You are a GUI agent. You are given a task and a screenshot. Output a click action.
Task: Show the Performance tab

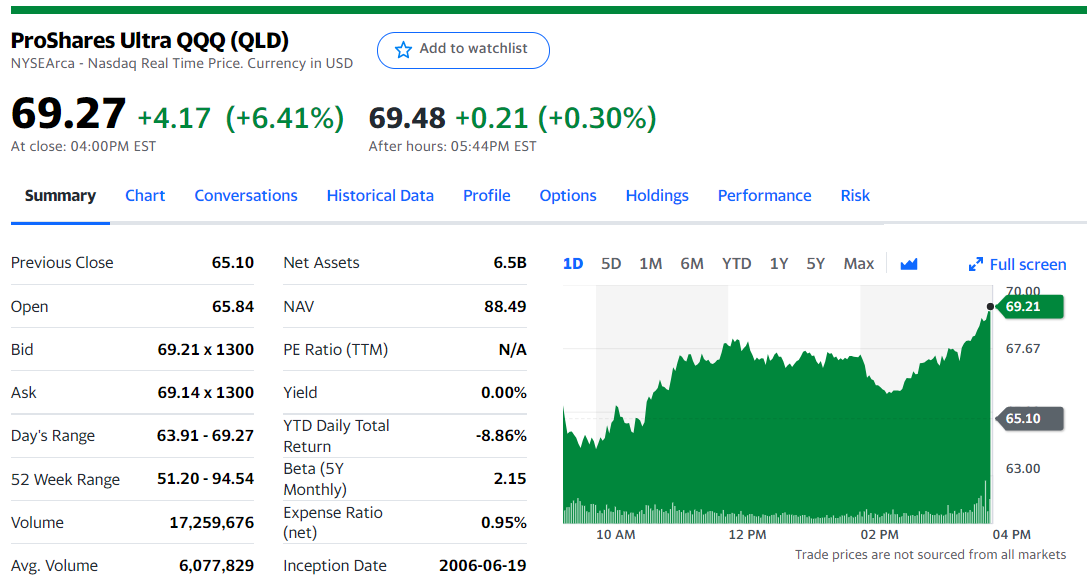[x=764, y=195]
